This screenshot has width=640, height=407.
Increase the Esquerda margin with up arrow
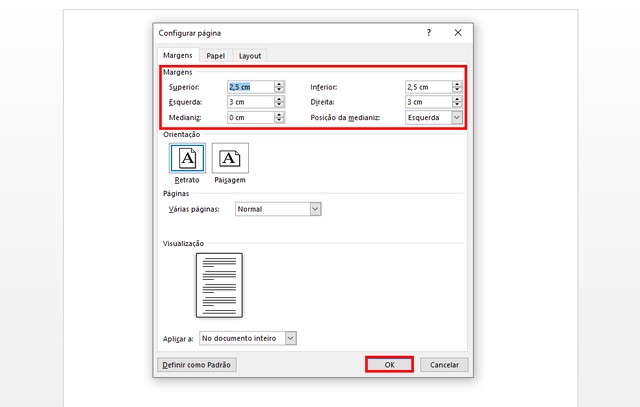coord(279,99)
